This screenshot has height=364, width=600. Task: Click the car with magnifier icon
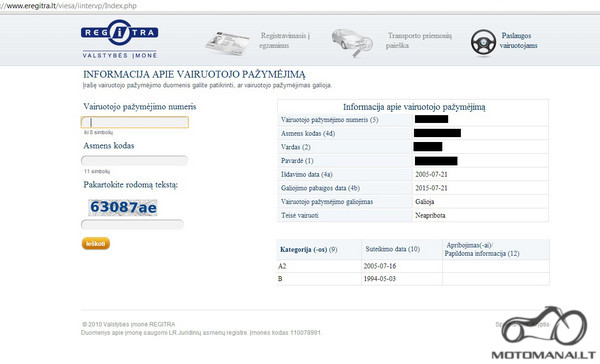pyautogui.click(x=352, y=42)
